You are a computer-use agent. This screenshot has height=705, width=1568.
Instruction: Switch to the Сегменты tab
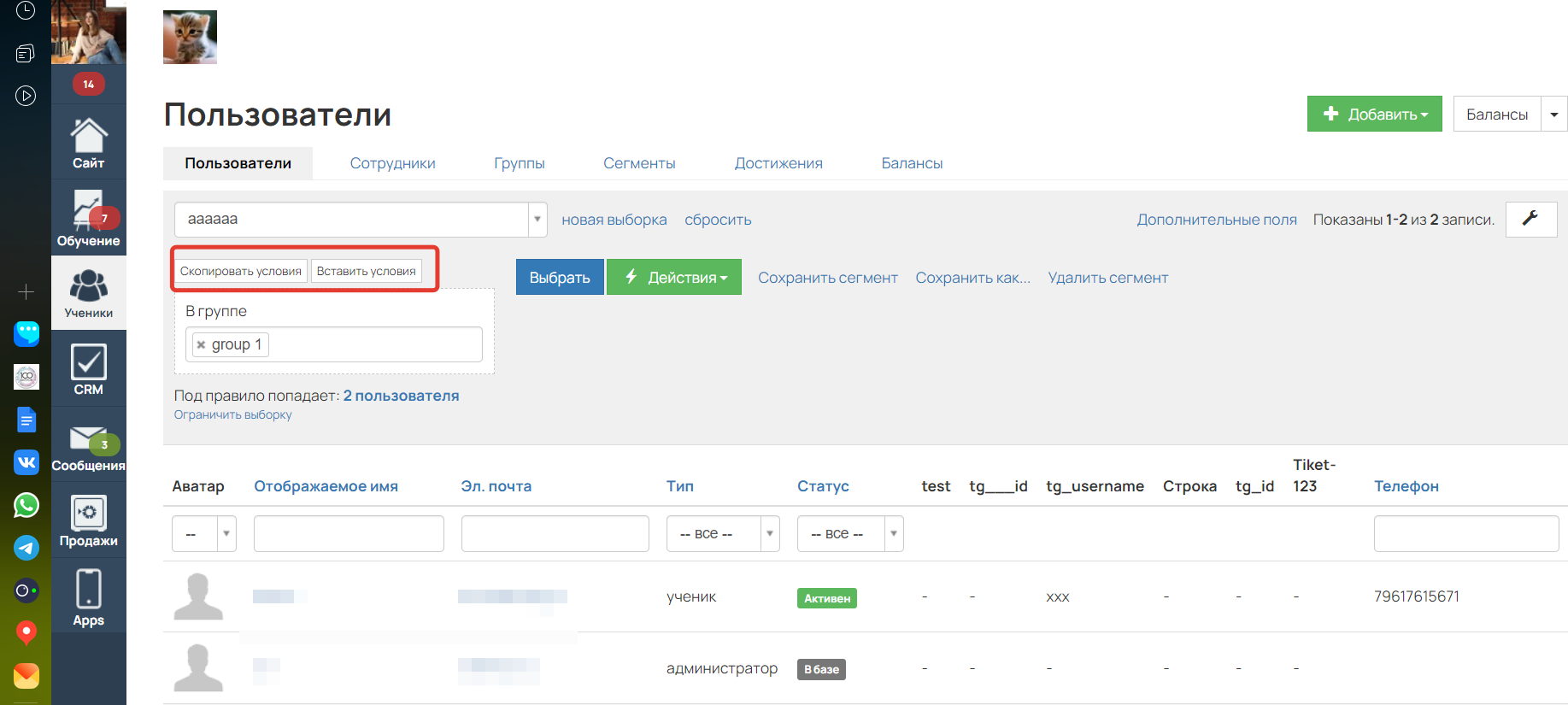coord(639,163)
